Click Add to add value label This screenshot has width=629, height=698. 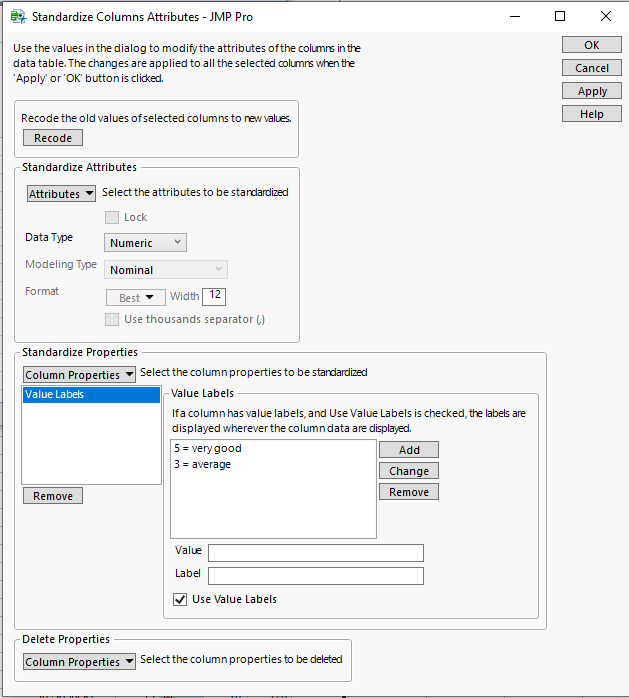[x=409, y=450]
